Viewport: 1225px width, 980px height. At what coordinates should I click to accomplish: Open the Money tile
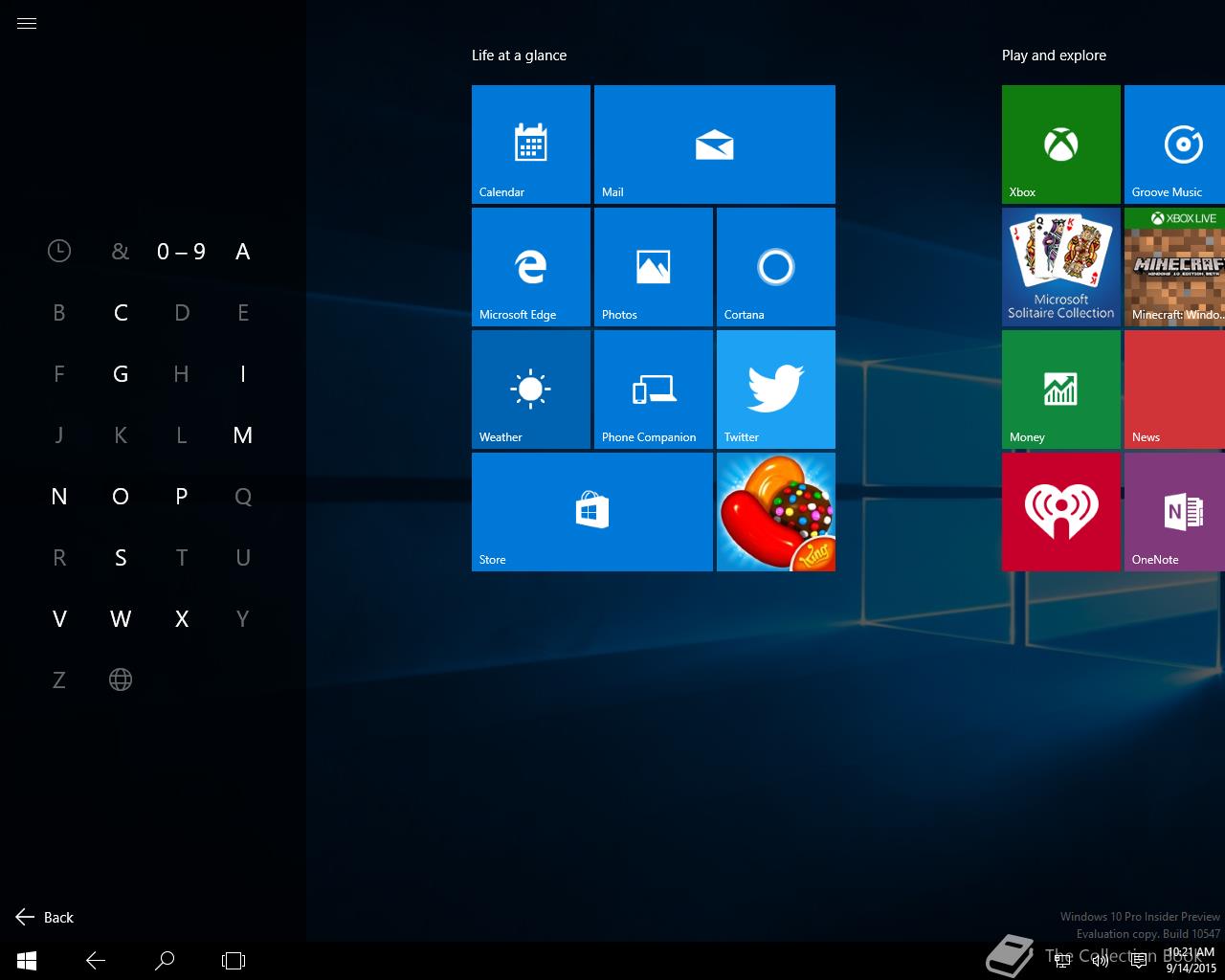[x=1061, y=390]
